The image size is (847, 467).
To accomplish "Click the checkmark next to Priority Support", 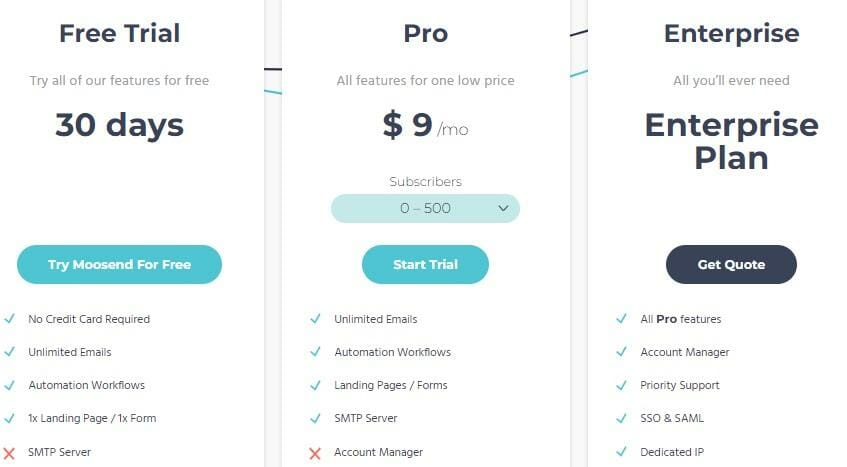I will coord(621,385).
